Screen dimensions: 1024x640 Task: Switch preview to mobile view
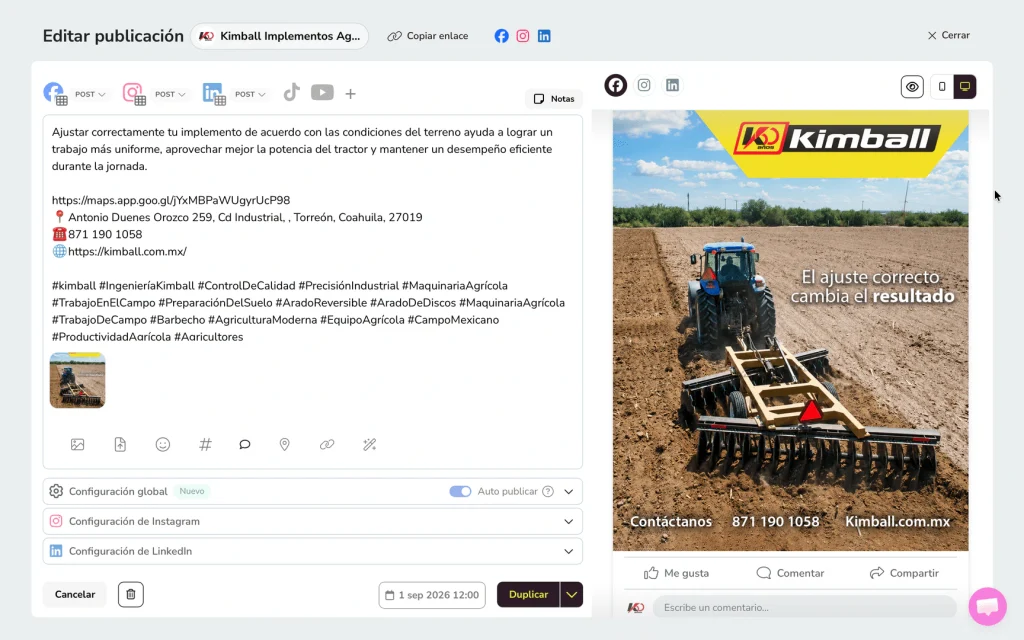click(x=942, y=86)
